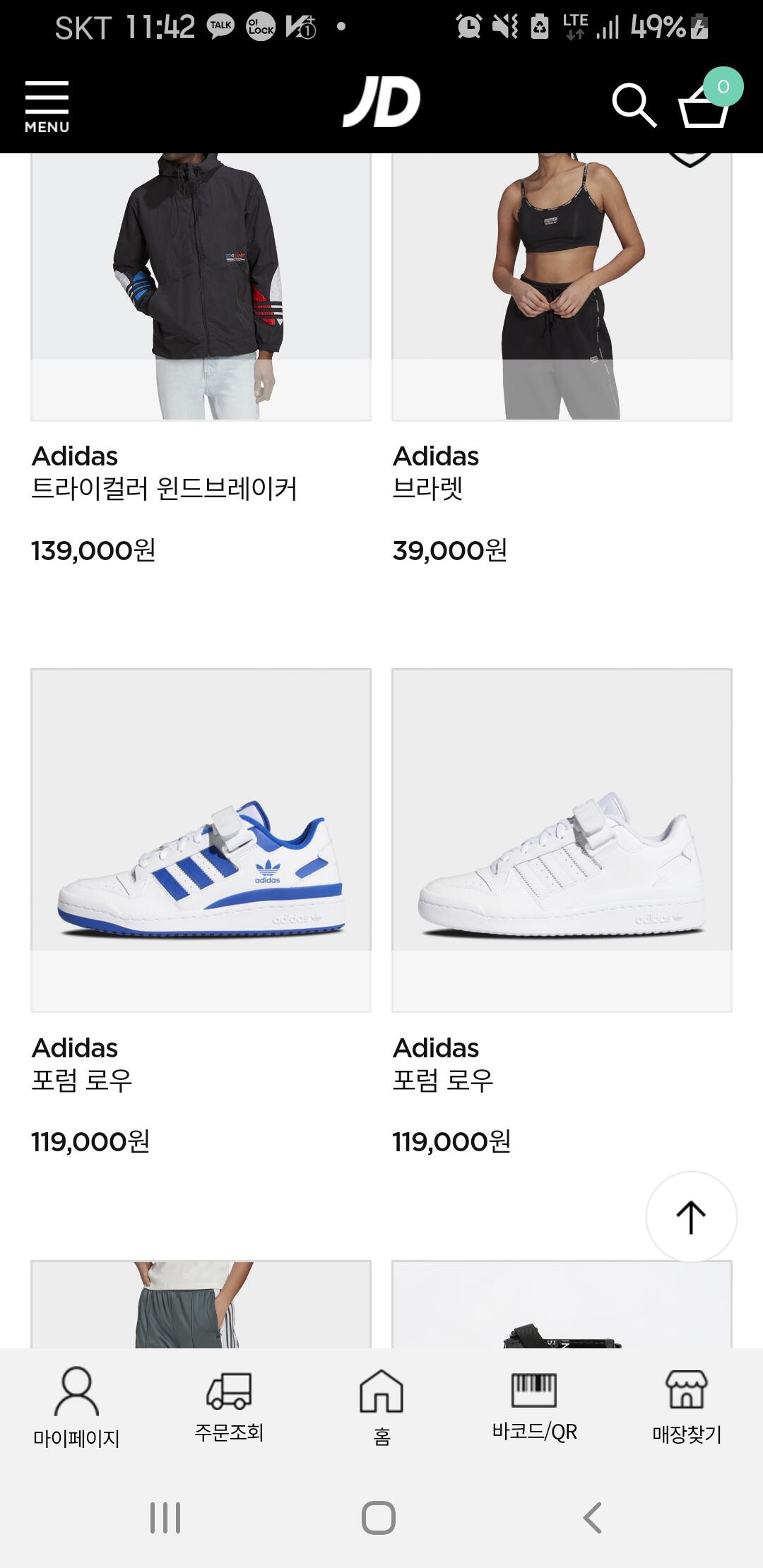Tap the 트라이컬러 윈드브레이커 product title
The width and height of the screenshot is (763, 1568).
point(164,489)
